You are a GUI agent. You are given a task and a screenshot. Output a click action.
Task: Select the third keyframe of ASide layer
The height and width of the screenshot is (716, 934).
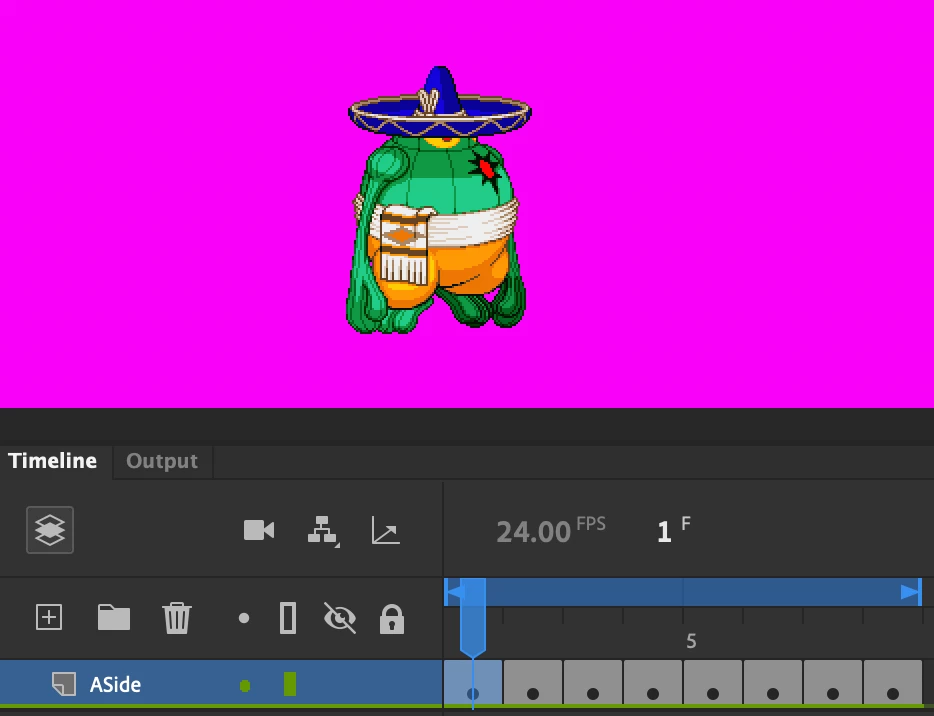593,683
